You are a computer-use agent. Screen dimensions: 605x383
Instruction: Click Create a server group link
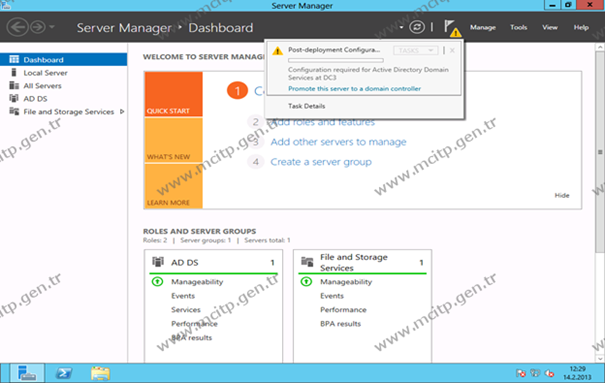[x=321, y=162]
